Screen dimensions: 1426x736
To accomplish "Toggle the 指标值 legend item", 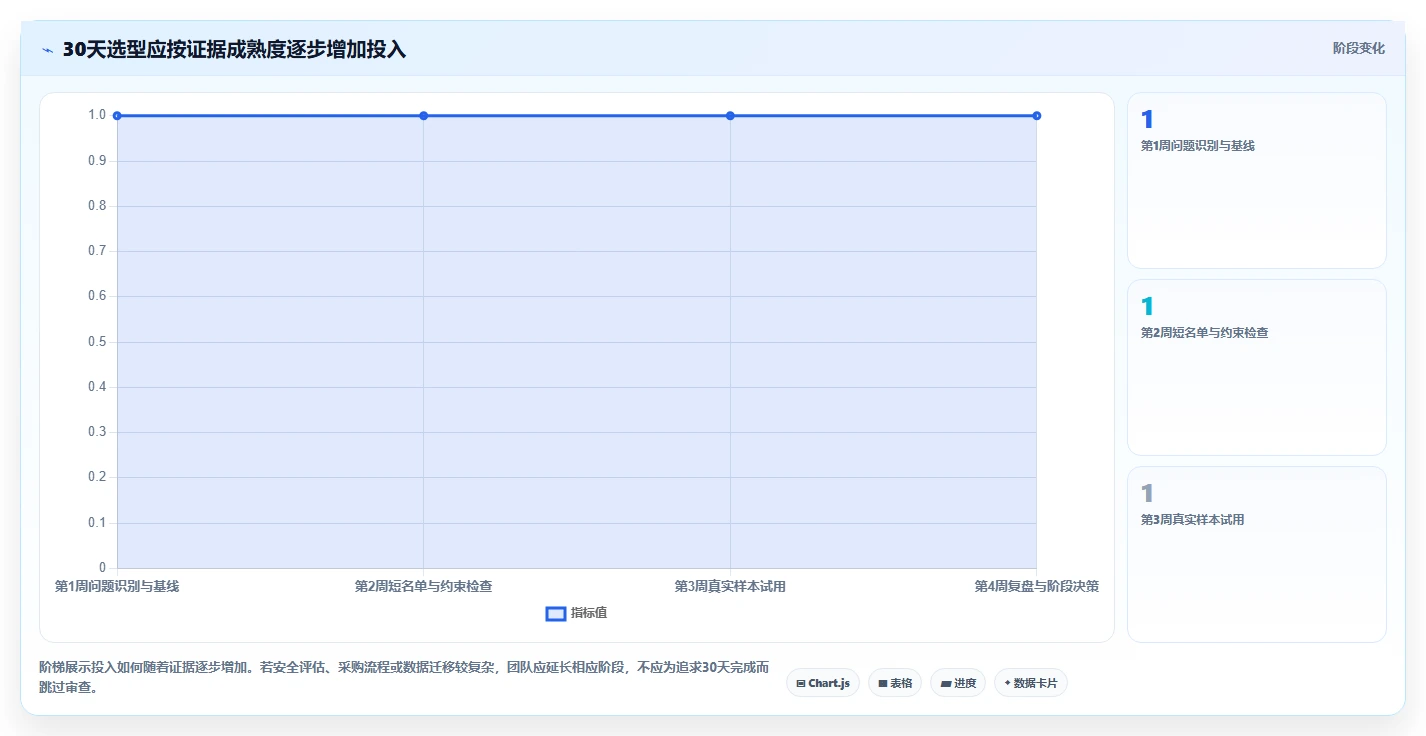I will (x=576, y=613).
